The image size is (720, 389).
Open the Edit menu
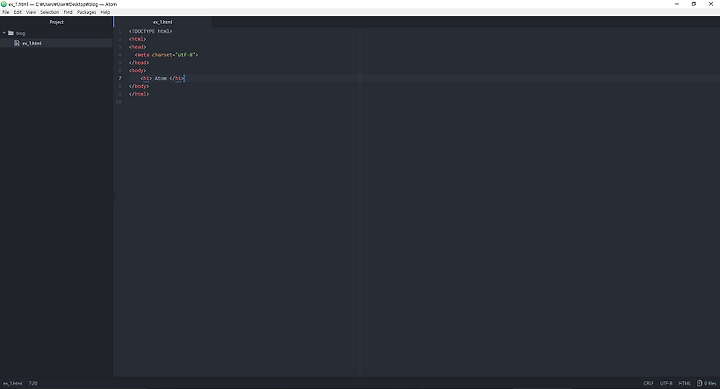17,12
